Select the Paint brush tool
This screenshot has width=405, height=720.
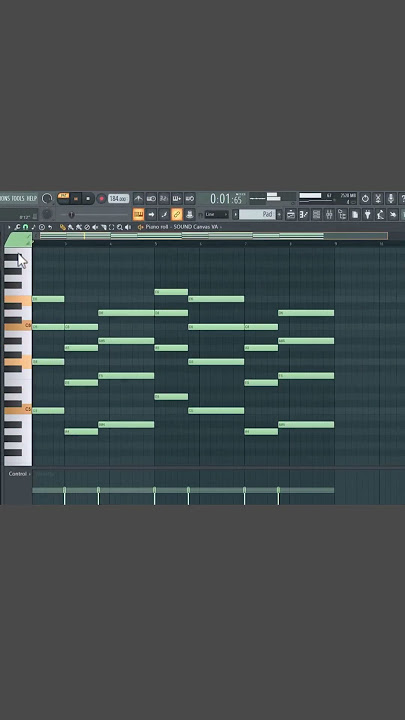pos(71,227)
